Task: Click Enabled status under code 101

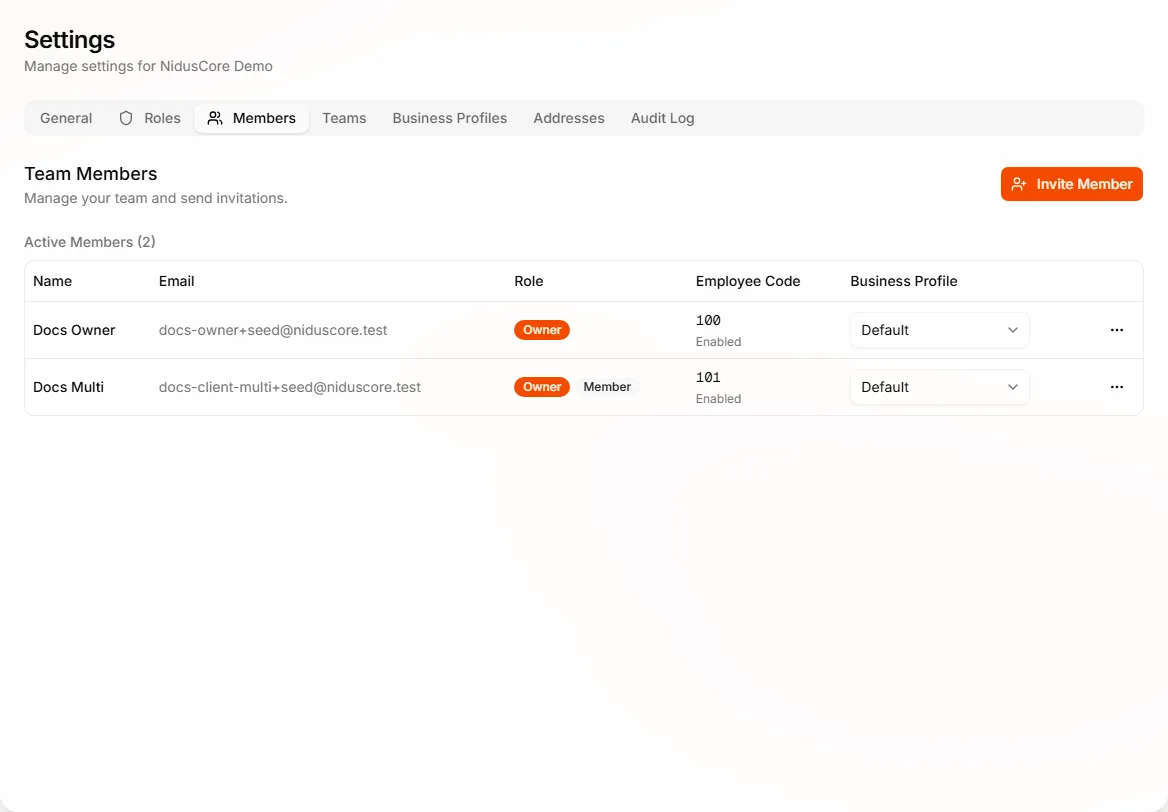Action: [x=718, y=399]
